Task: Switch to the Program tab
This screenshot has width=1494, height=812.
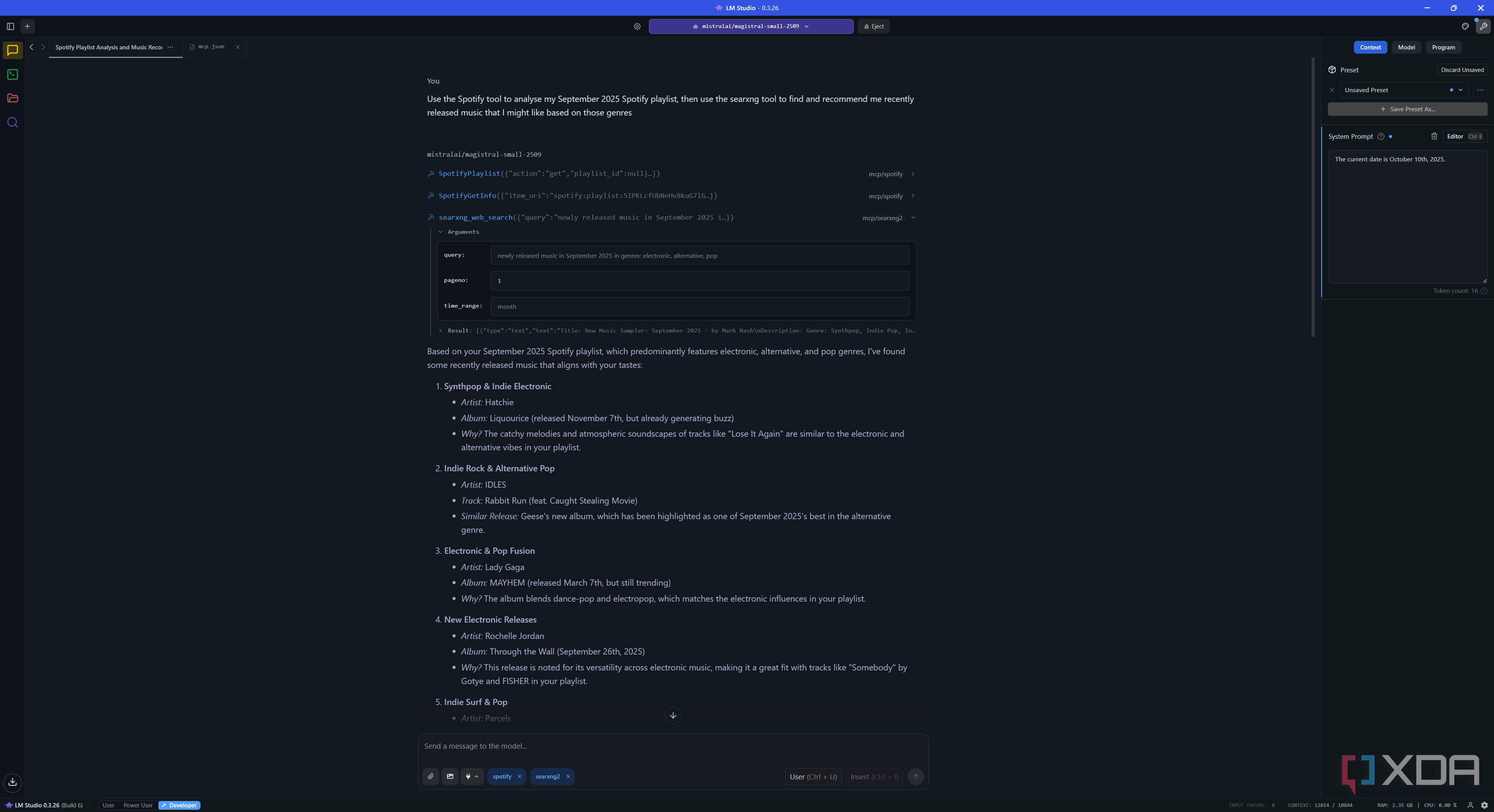Action: (x=1443, y=47)
